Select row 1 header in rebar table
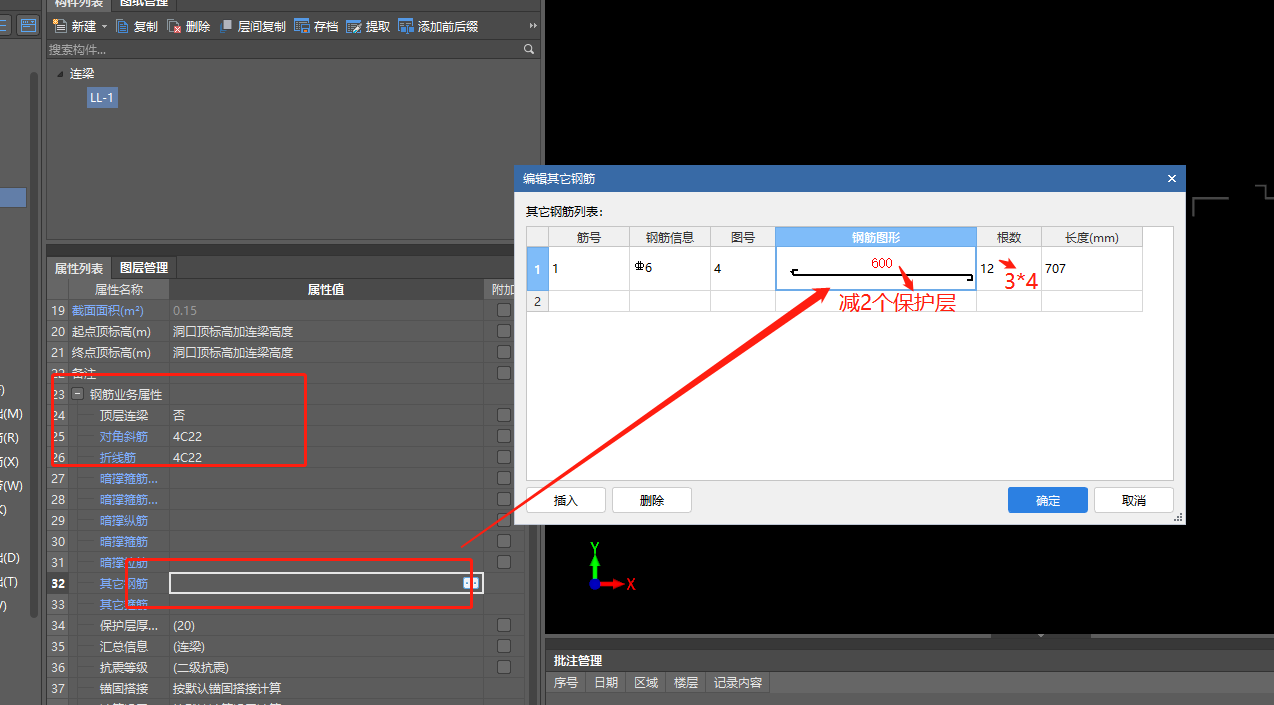1274x705 pixels. click(538, 269)
